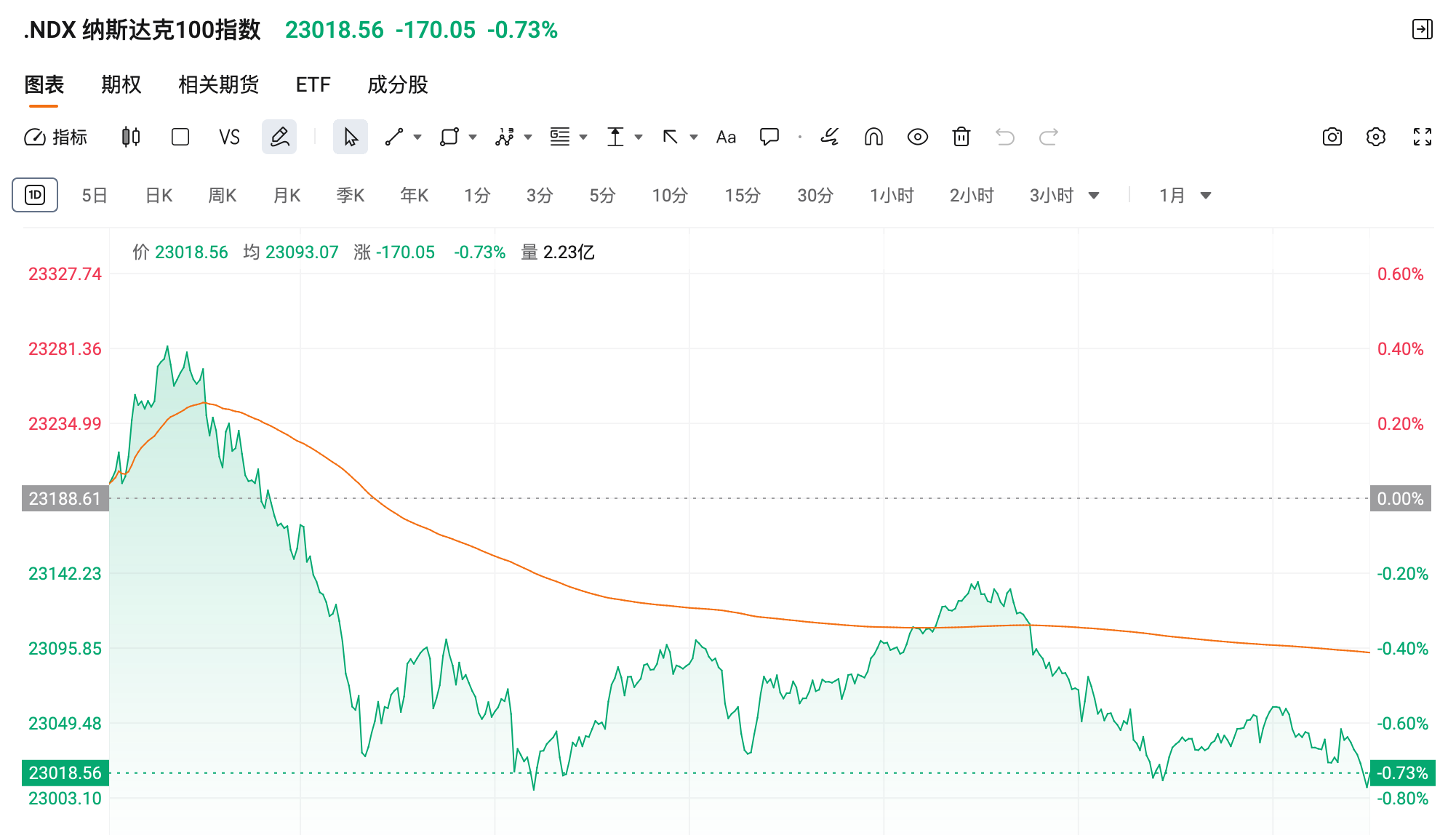Select the wave pattern drawing tool

tap(505, 137)
